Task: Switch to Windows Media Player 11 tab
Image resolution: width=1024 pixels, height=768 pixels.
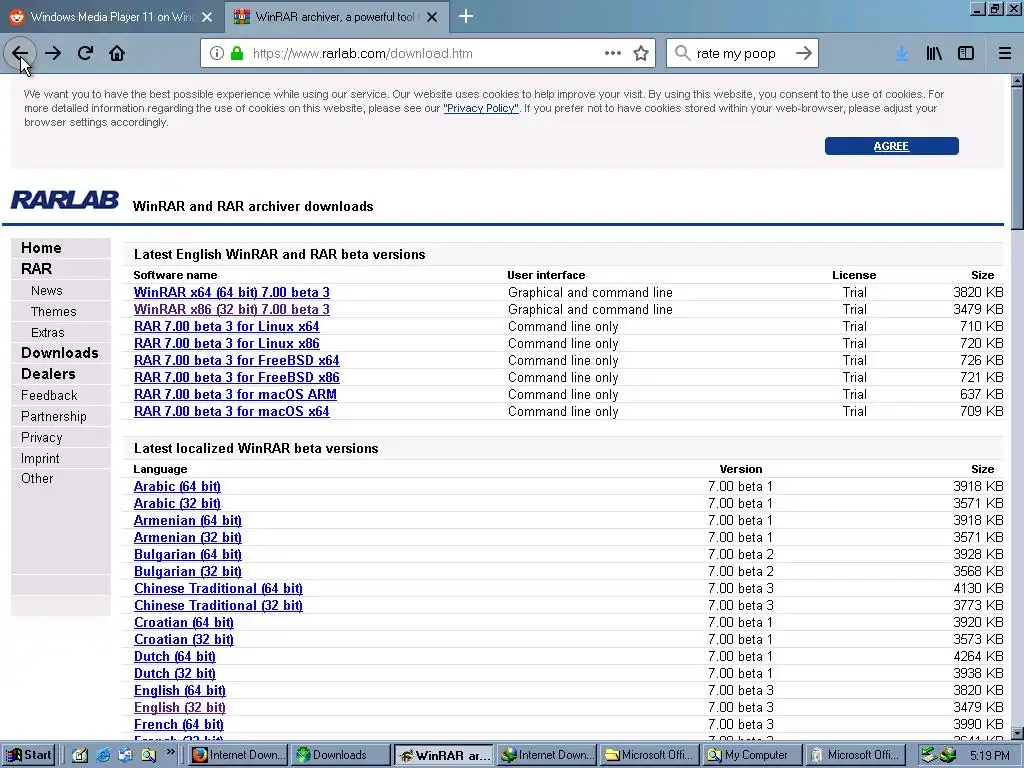Action: tap(112, 17)
